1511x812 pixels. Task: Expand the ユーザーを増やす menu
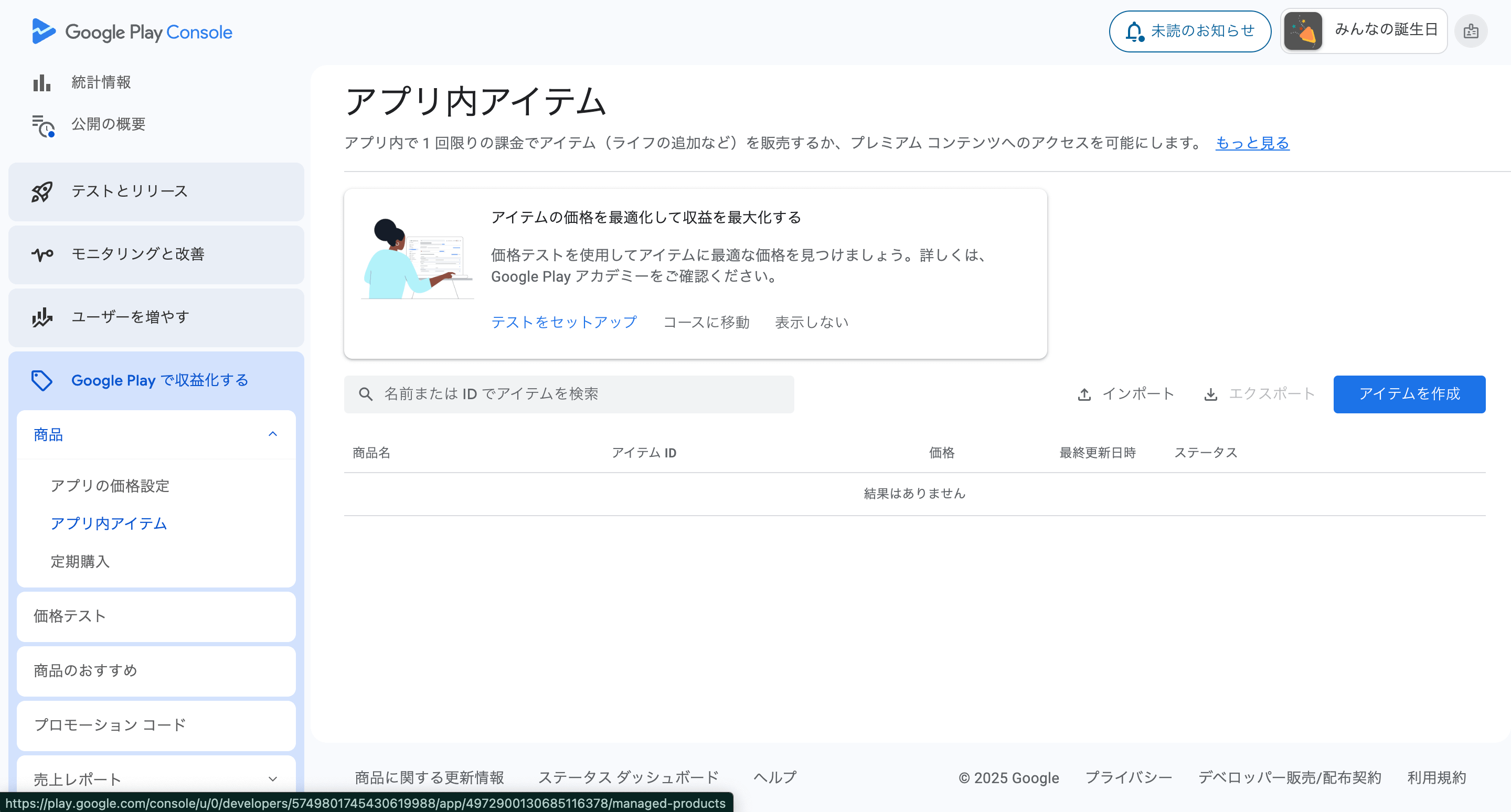point(156,317)
